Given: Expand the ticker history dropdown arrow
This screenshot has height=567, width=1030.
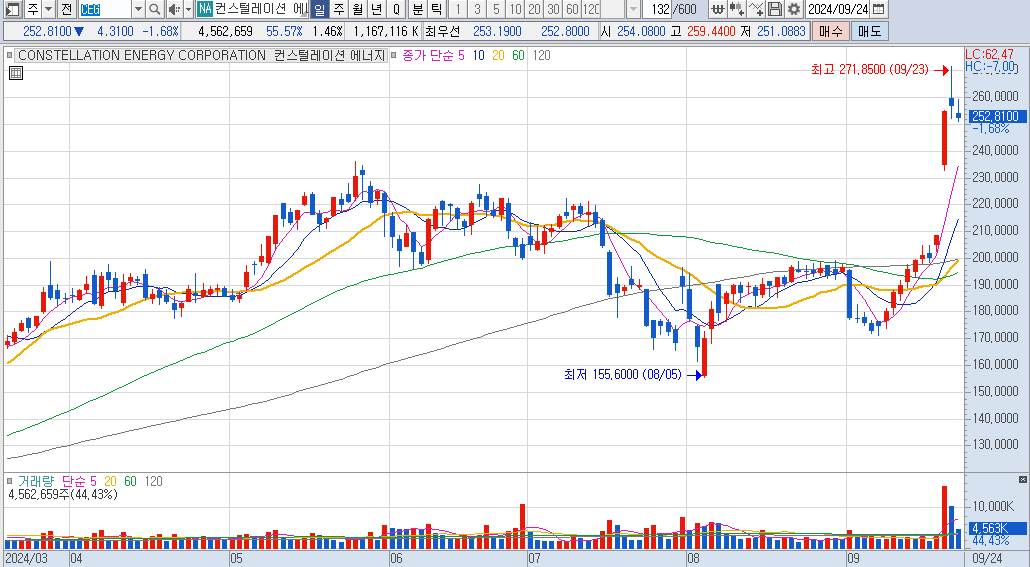Looking at the screenshot, I should [138, 9].
